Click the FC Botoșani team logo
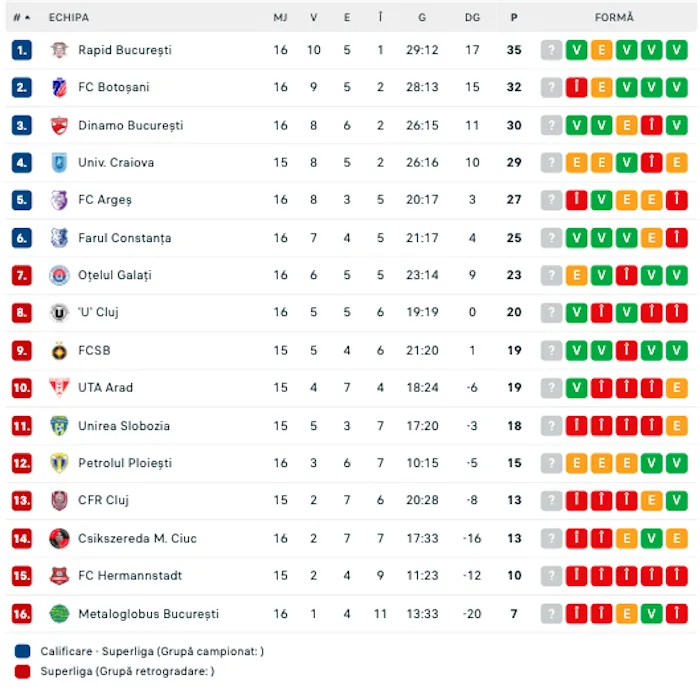 (59, 87)
